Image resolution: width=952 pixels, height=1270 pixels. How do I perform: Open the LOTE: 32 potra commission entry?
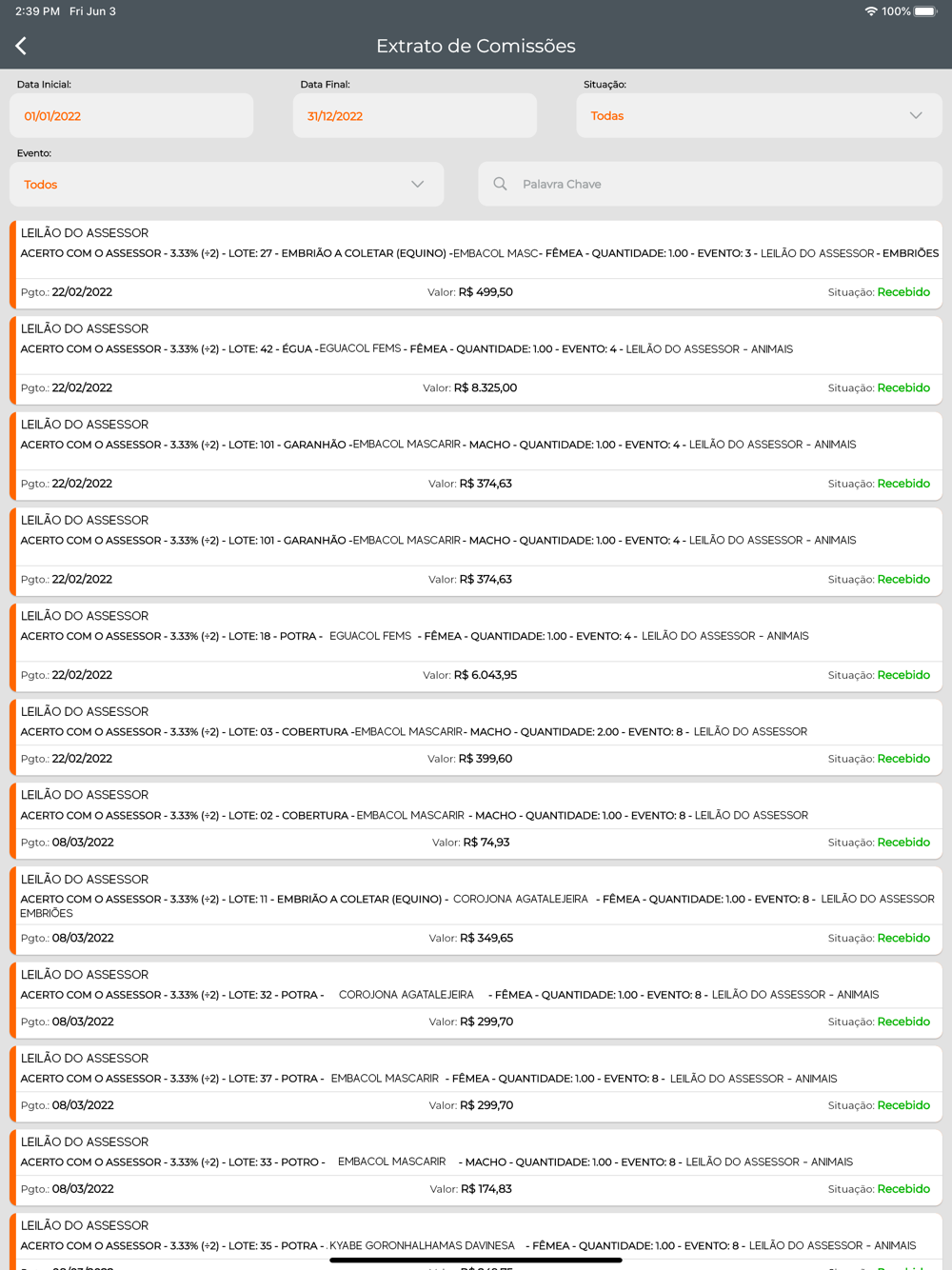tap(476, 1000)
